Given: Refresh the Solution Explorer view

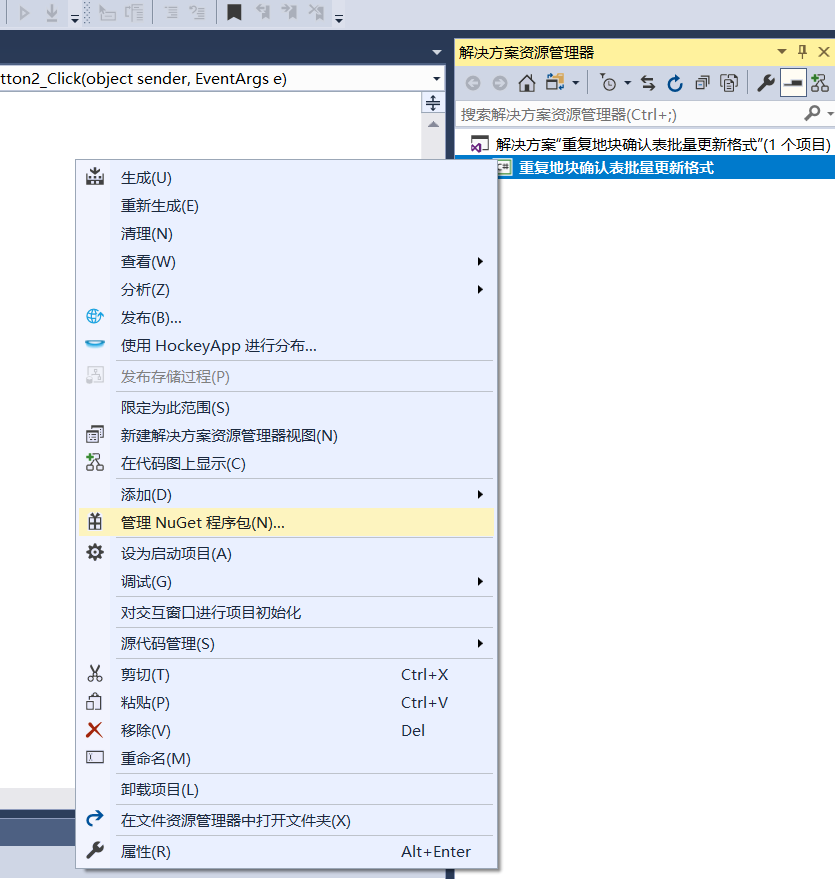Looking at the screenshot, I should (x=676, y=82).
